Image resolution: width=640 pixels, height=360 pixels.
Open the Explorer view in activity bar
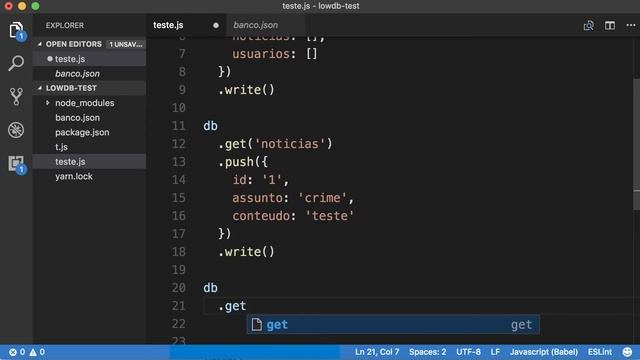(16, 30)
